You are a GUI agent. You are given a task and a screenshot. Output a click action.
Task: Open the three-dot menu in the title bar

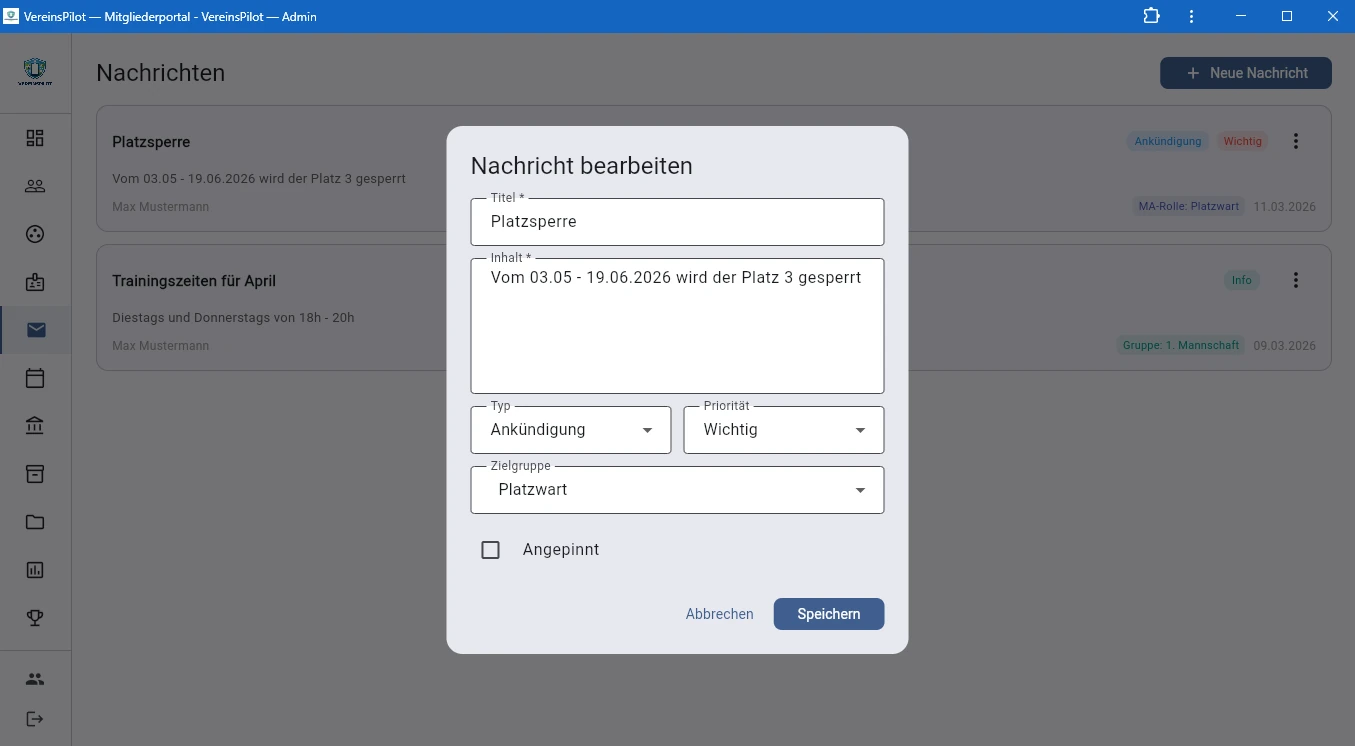pos(1191,16)
